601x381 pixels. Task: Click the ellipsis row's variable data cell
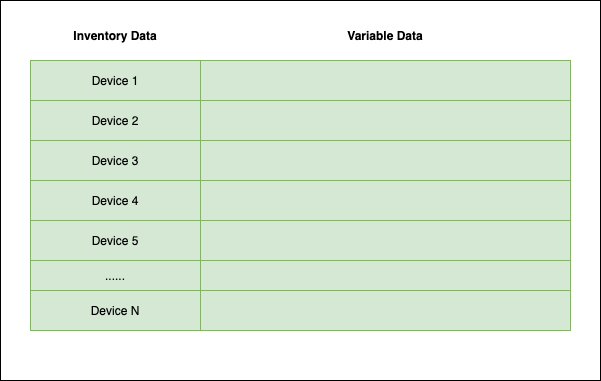[386, 276]
